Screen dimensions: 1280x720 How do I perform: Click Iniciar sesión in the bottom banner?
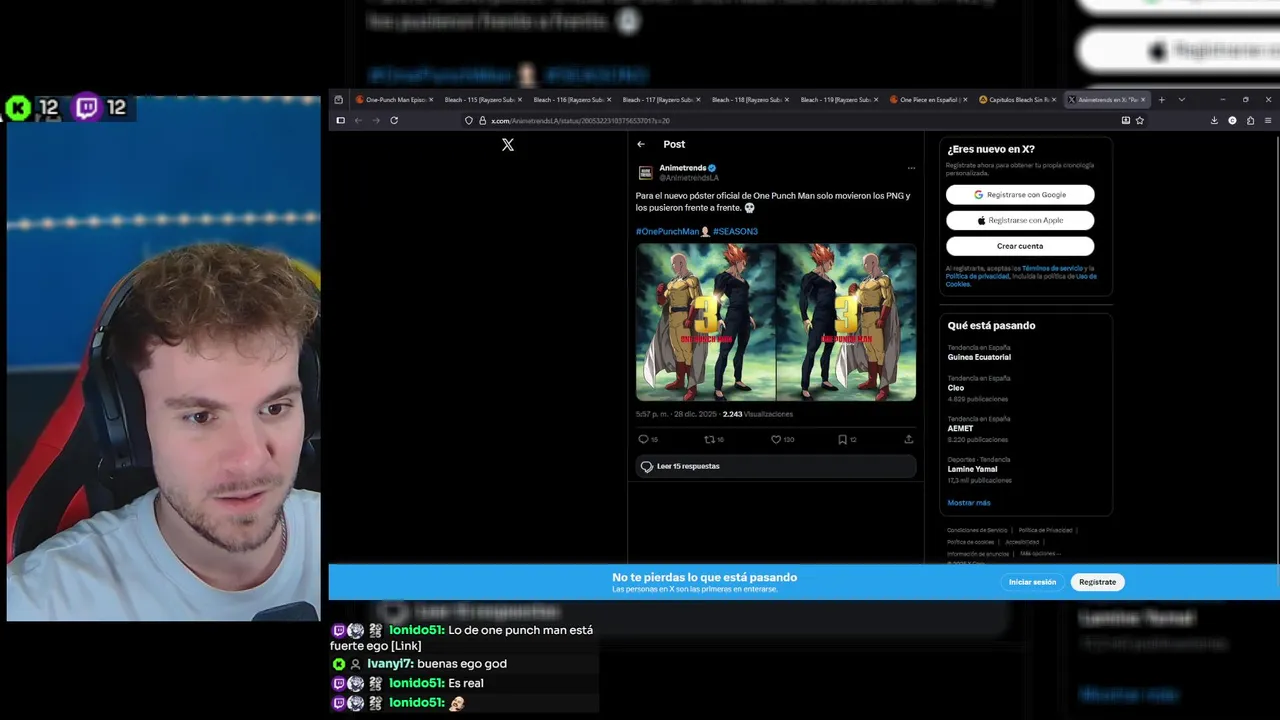[x=1032, y=582]
